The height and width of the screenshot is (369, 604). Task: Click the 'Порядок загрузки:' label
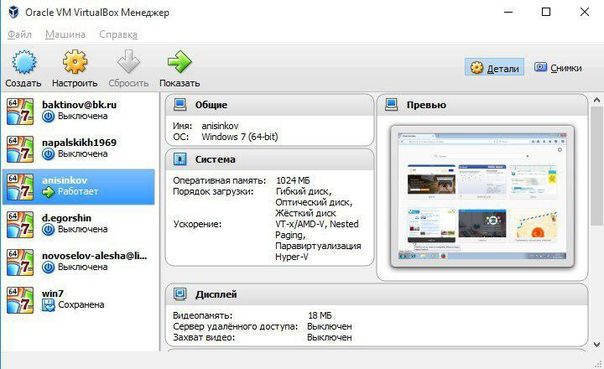click(x=213, y=191)
